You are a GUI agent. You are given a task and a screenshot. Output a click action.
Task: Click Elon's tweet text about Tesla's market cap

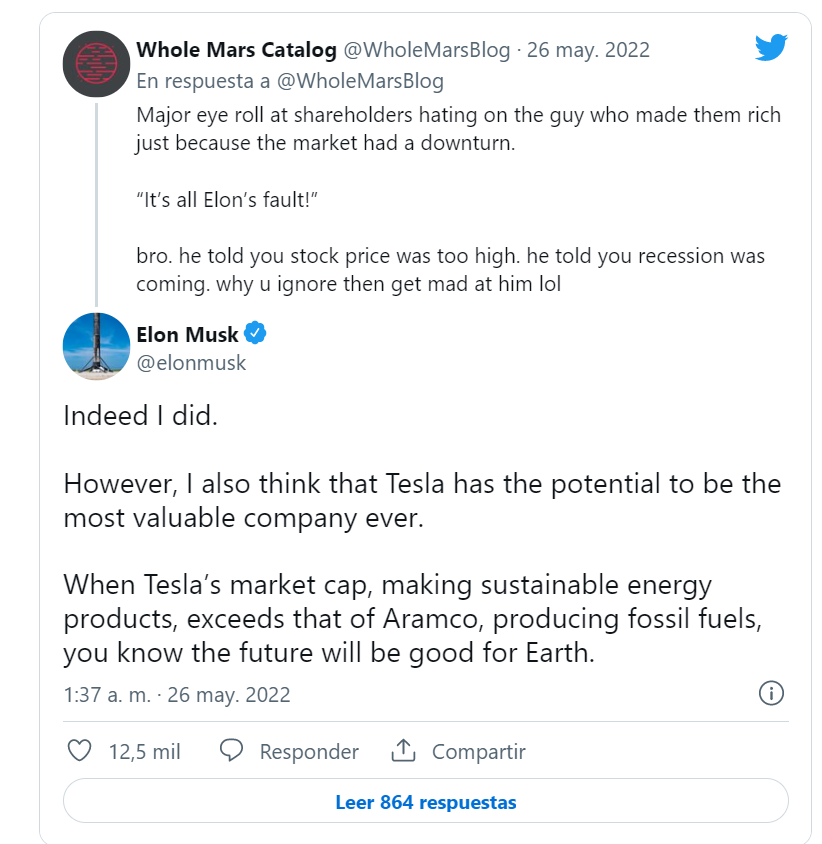coord(412,618)
